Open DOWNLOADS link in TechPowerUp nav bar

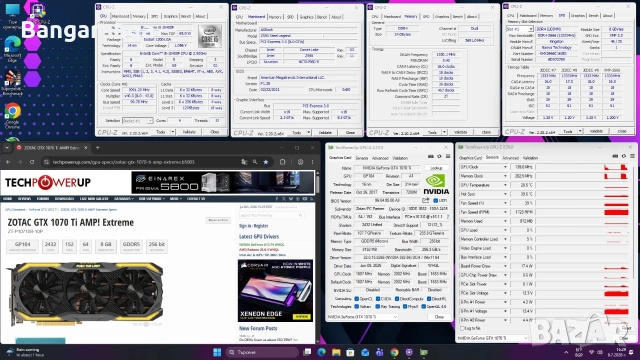(64, 199)
